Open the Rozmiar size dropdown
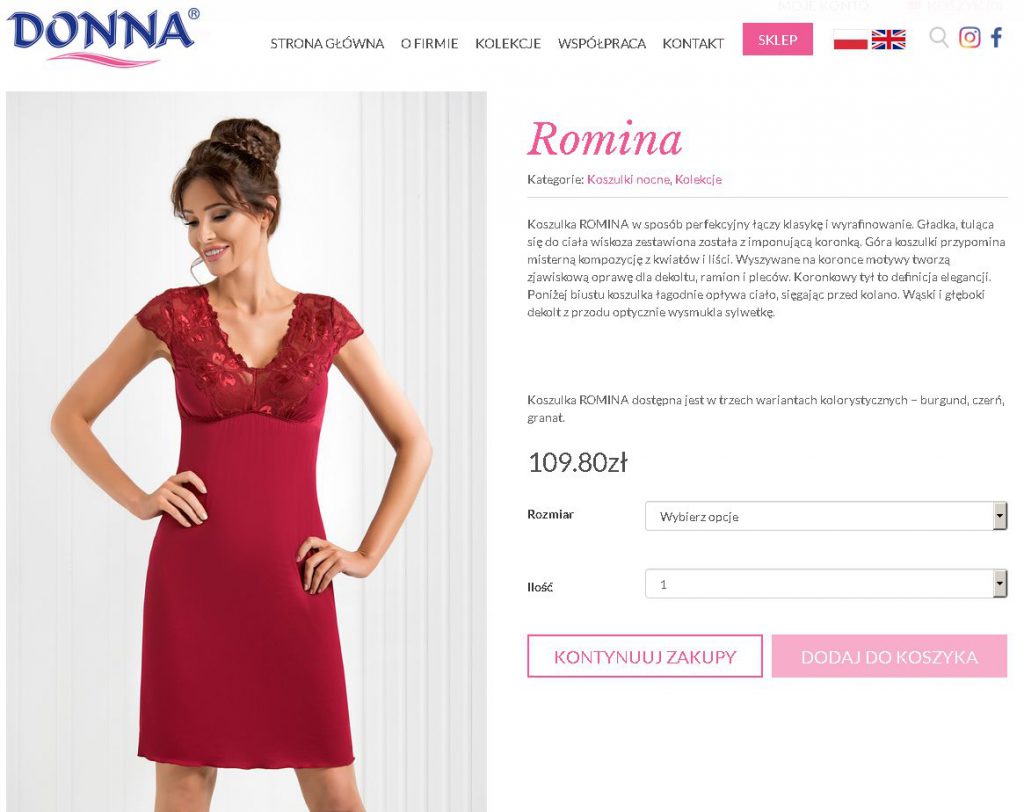 (826, 516)
